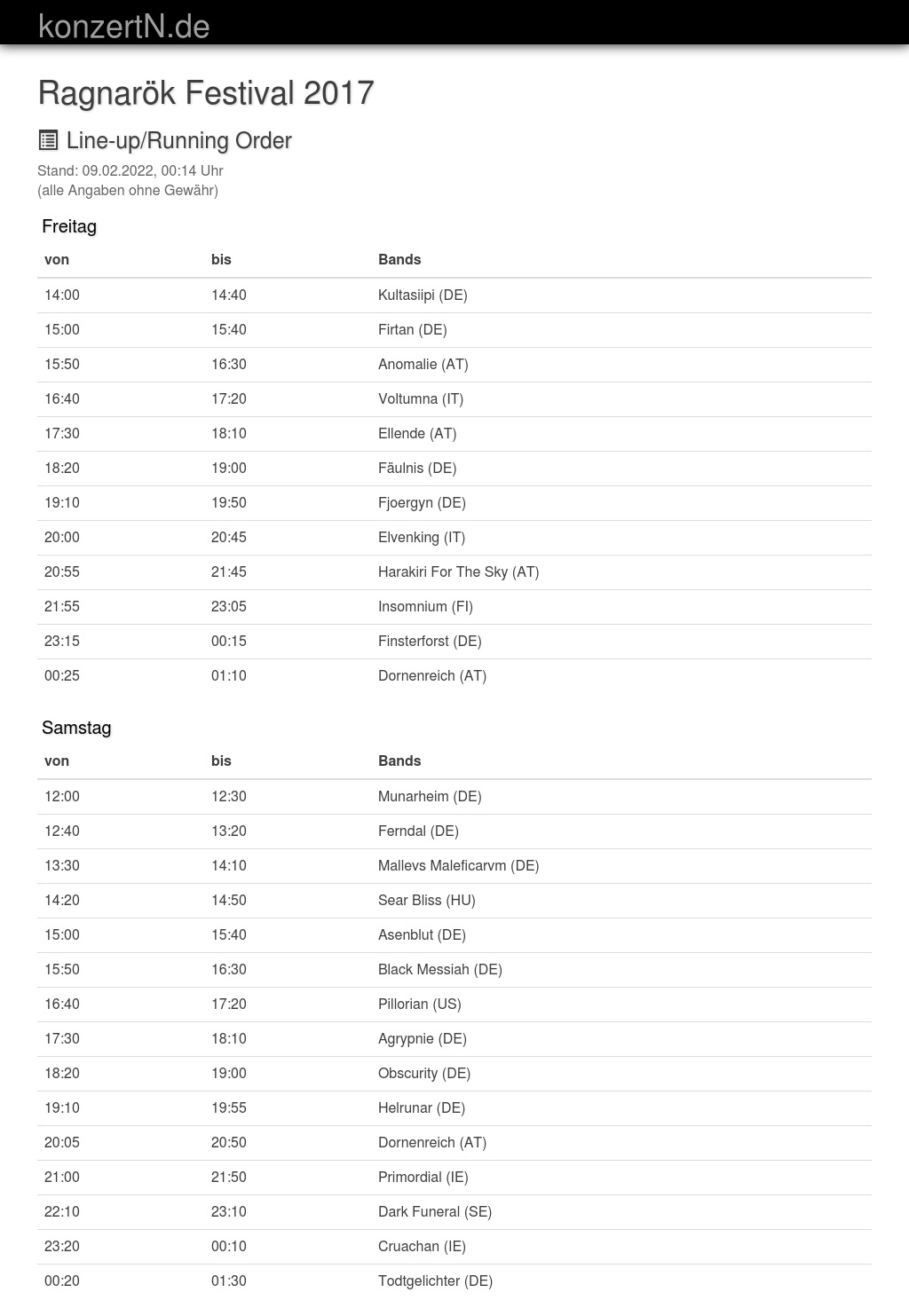The image size is (909, 1316).
Task: Select the Munarheim (DE) band entry
Action: [x=430, y=796]
